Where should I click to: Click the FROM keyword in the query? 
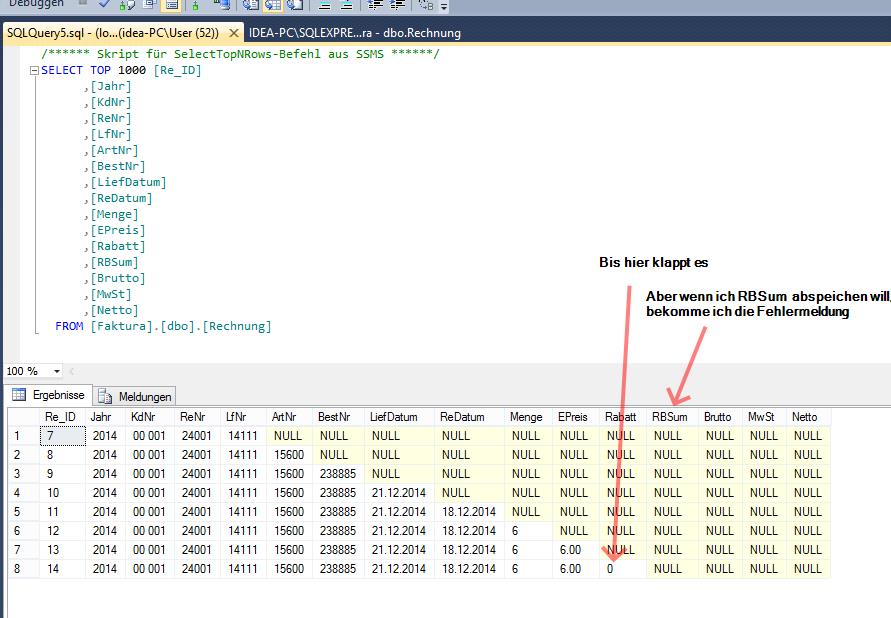click(69, 327)
